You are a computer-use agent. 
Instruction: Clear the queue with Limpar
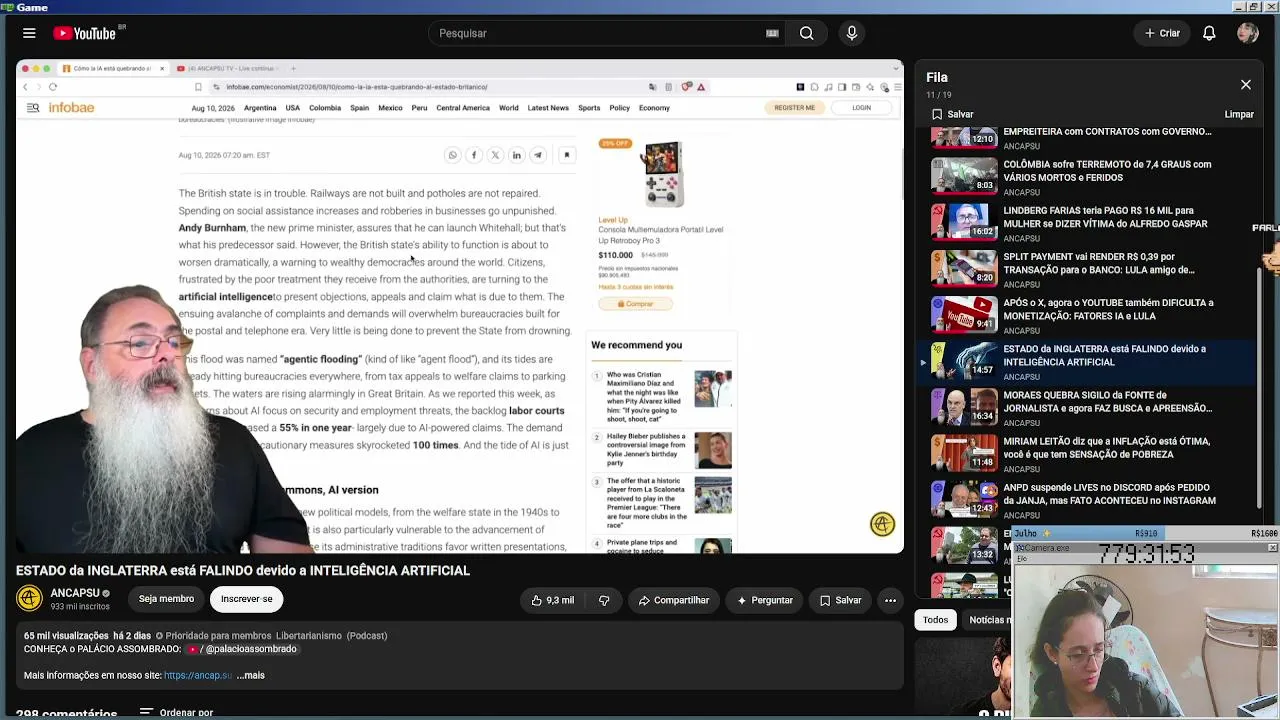(1239, 114)
